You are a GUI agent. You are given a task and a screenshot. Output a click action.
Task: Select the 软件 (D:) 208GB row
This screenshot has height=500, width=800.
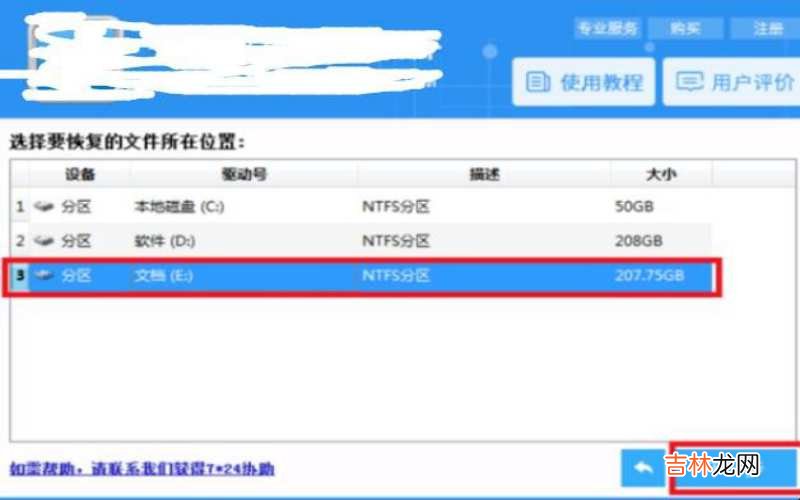pos(361,241)
